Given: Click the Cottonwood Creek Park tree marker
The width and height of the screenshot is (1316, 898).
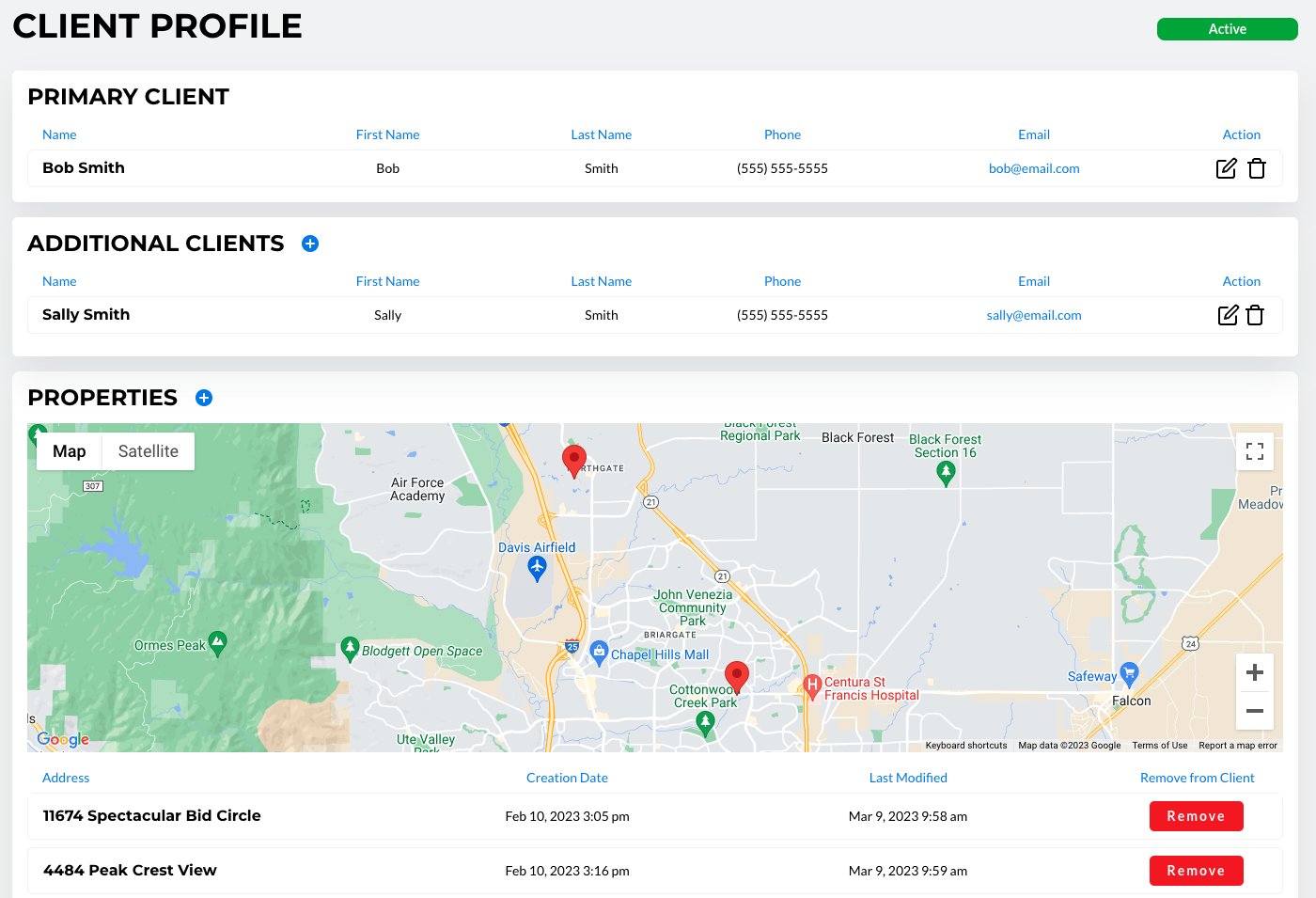Looking at the screenshot, I should pyautogui.click(x=705, y=722).
